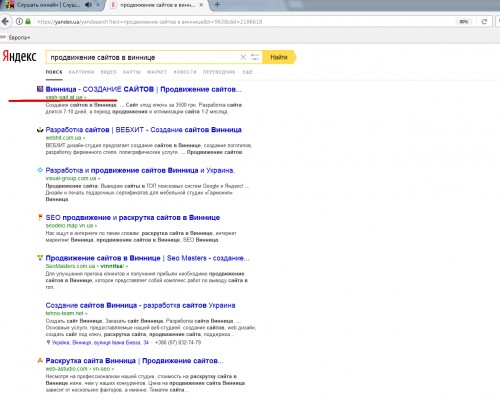Open the Ещё more services menu
500x399 pixels.
(x=248, y=72)
